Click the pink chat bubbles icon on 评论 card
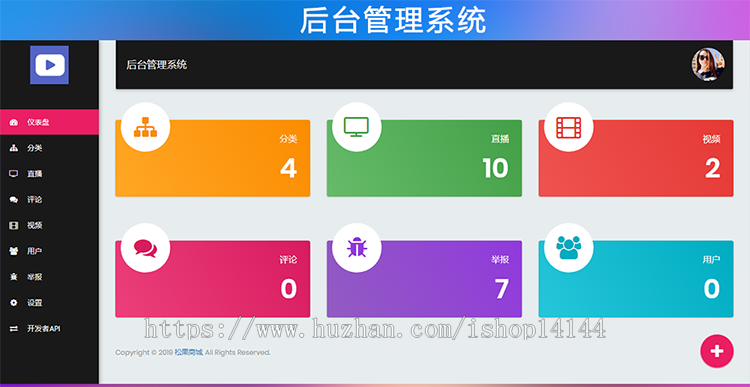This screenshot has height=387, width=750. click(x=145, y=248)
